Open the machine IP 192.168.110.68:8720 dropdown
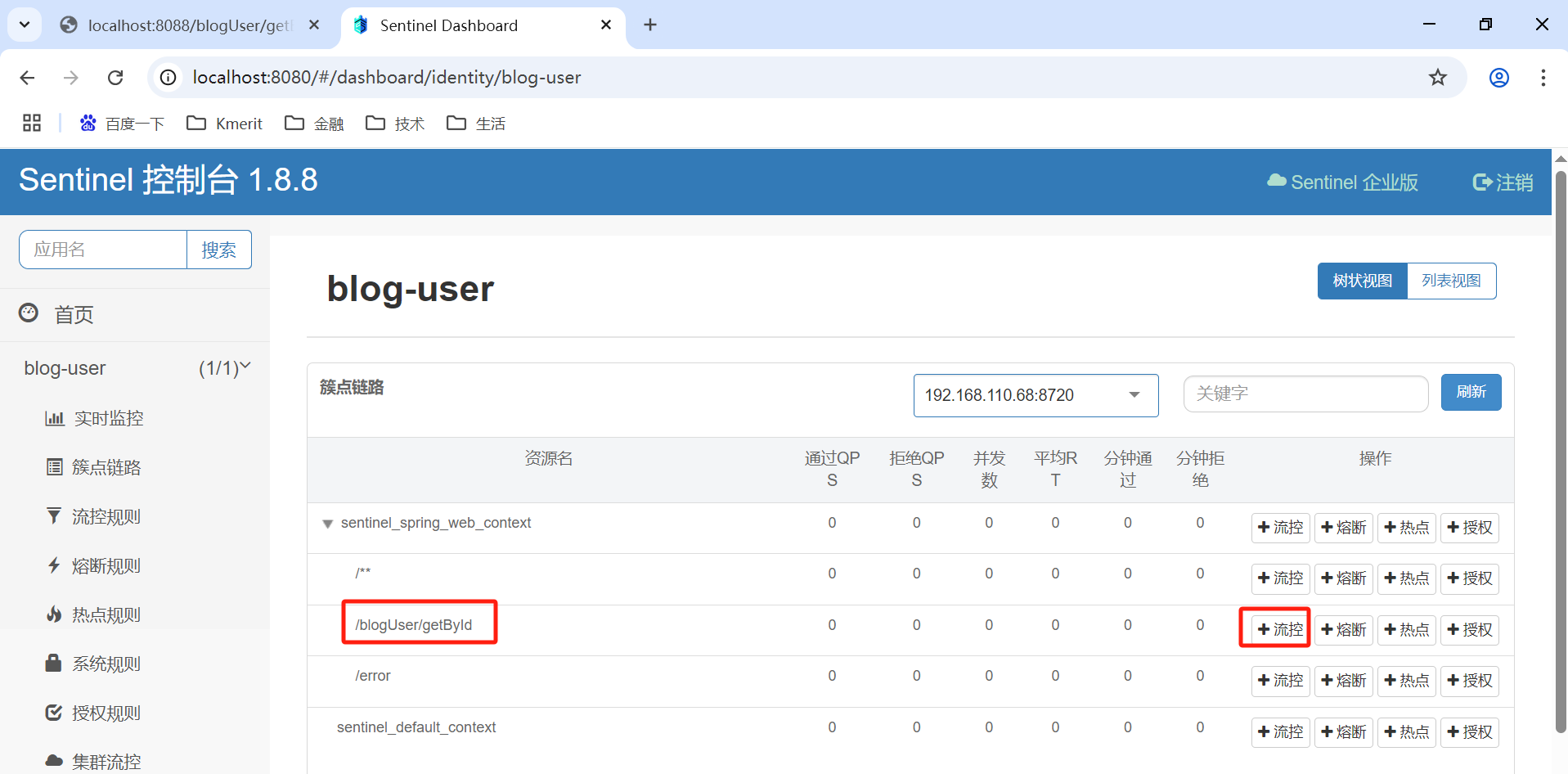The image size is (1568, 774). 1036,395
